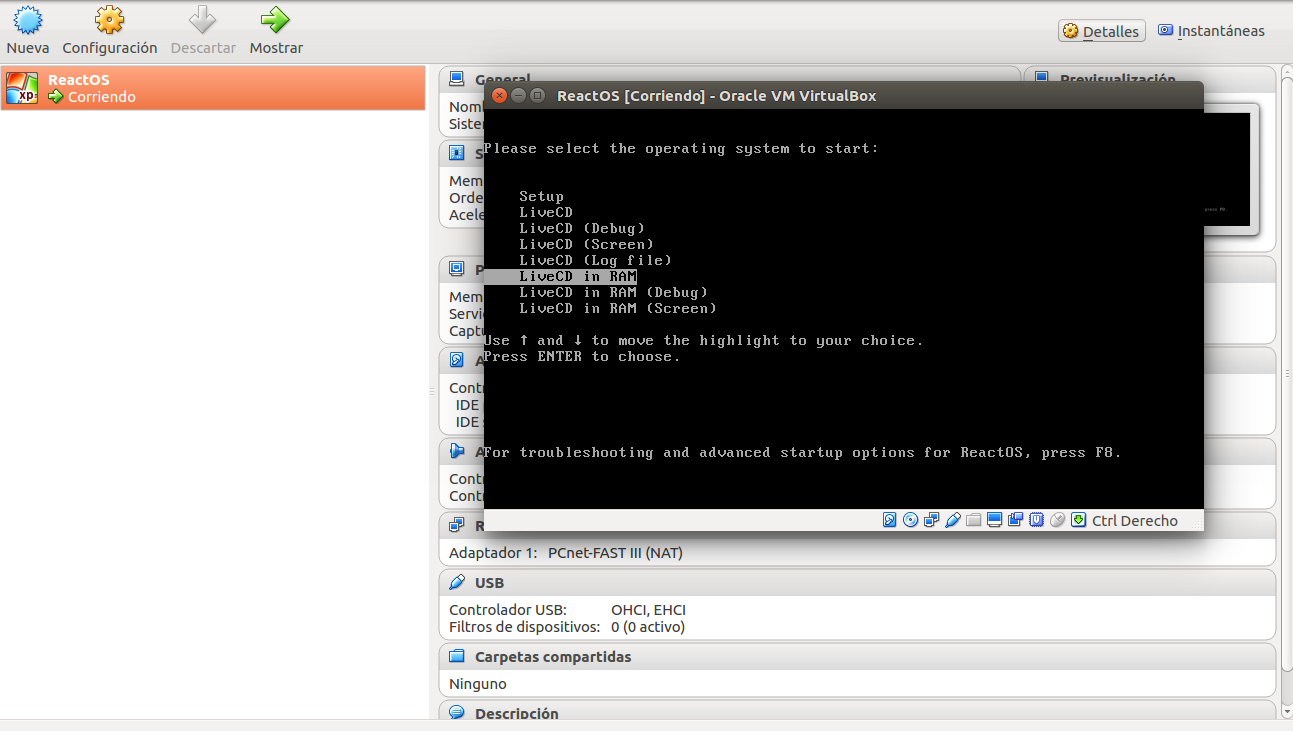The width and height of the screenshot is (1293, 731).
Task: Click the optical disc status icon
Action: (910, 520)
